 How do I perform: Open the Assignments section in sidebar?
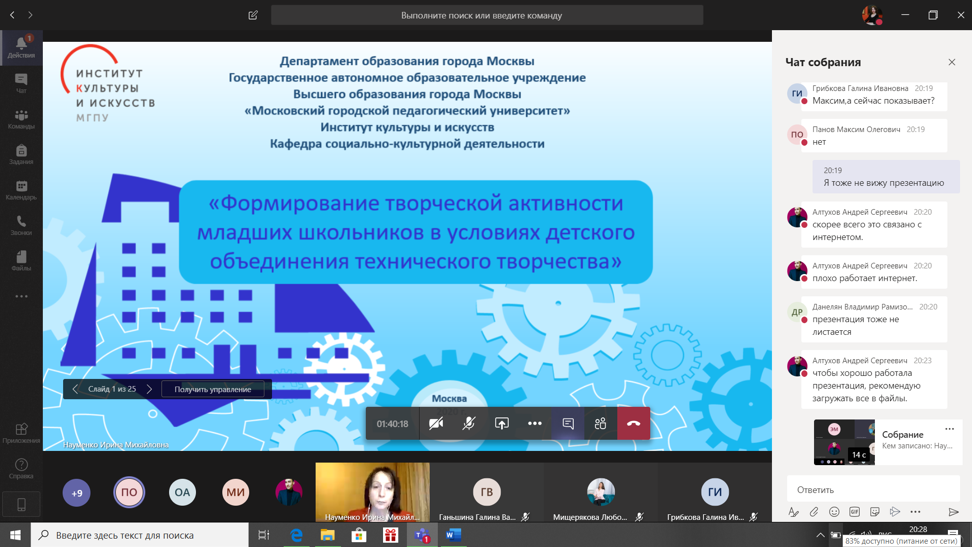21,154
